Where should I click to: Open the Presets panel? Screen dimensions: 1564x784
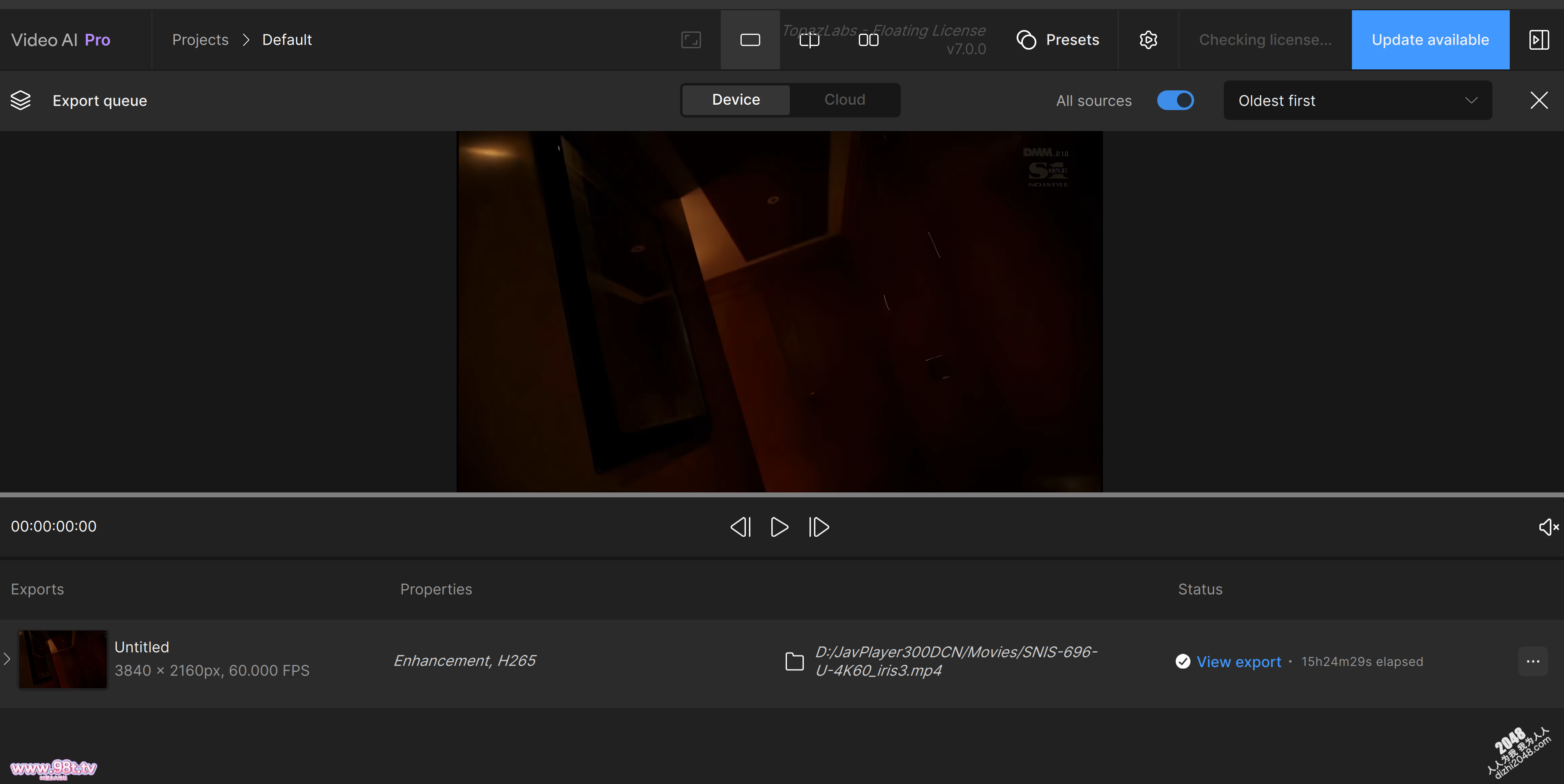click(1058, 40)
